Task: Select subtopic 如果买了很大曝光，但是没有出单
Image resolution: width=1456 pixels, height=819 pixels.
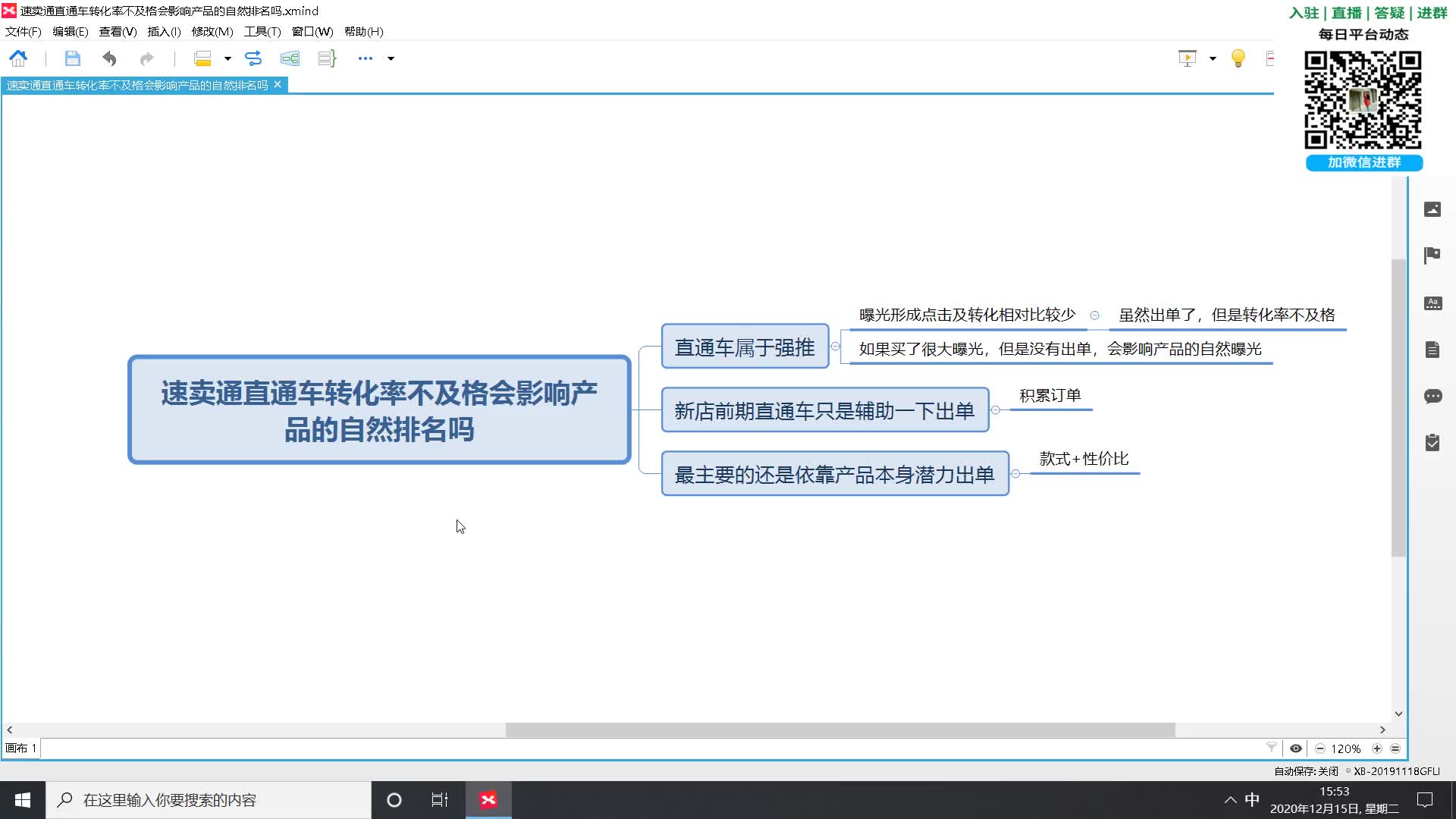Action: [x=1060, y=350]
